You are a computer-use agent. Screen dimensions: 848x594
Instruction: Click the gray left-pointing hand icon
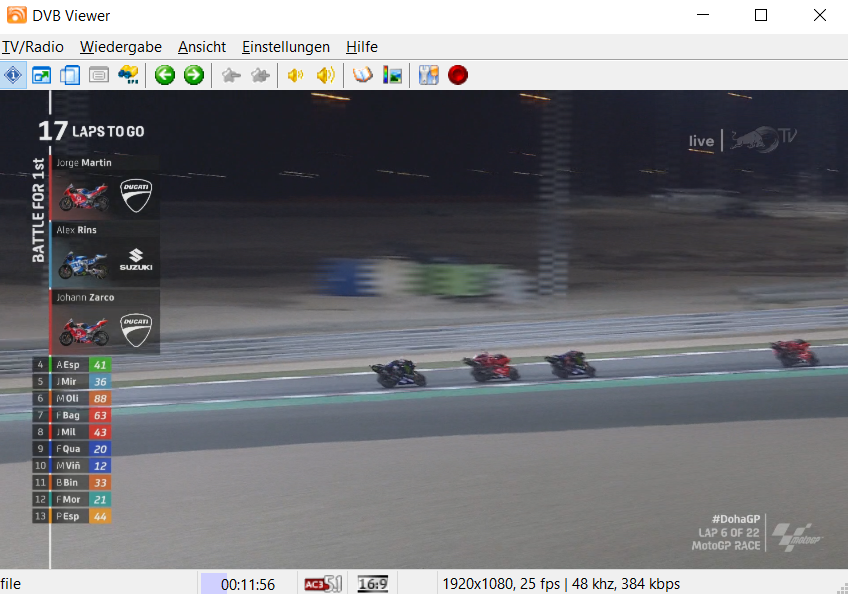coord(231,75)
